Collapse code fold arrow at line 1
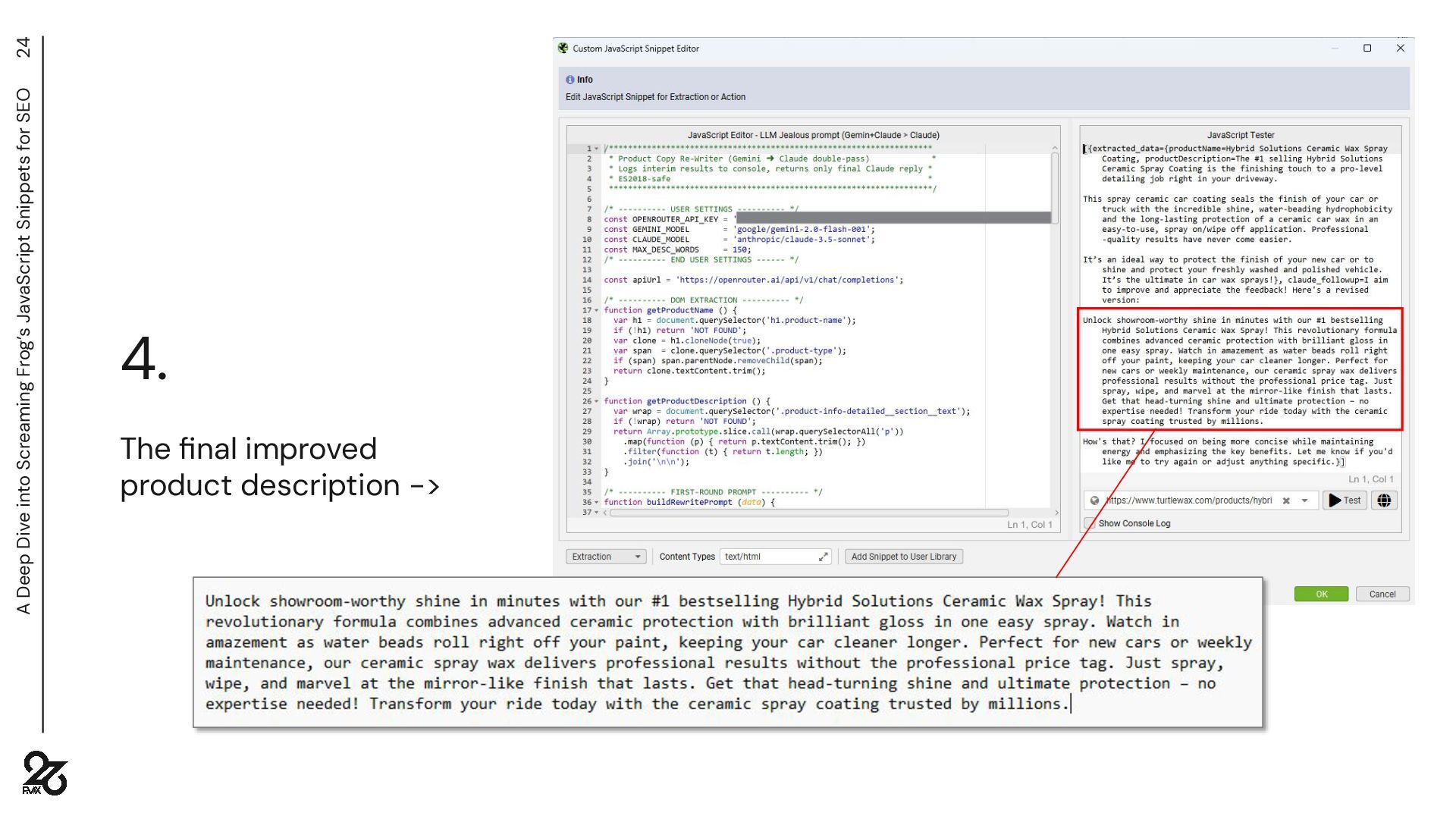The image size is (1456, 819). [597, 149]
